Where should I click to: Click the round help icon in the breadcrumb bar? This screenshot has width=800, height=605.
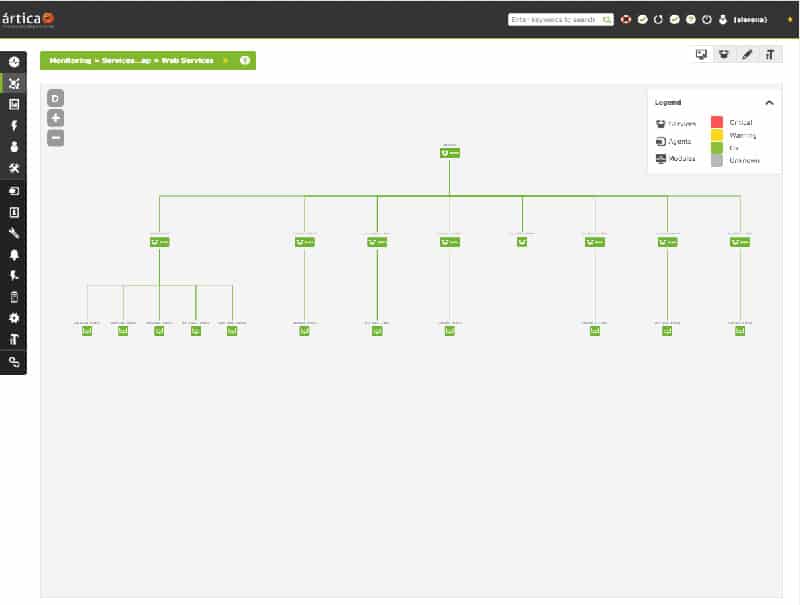pos(245,60)
